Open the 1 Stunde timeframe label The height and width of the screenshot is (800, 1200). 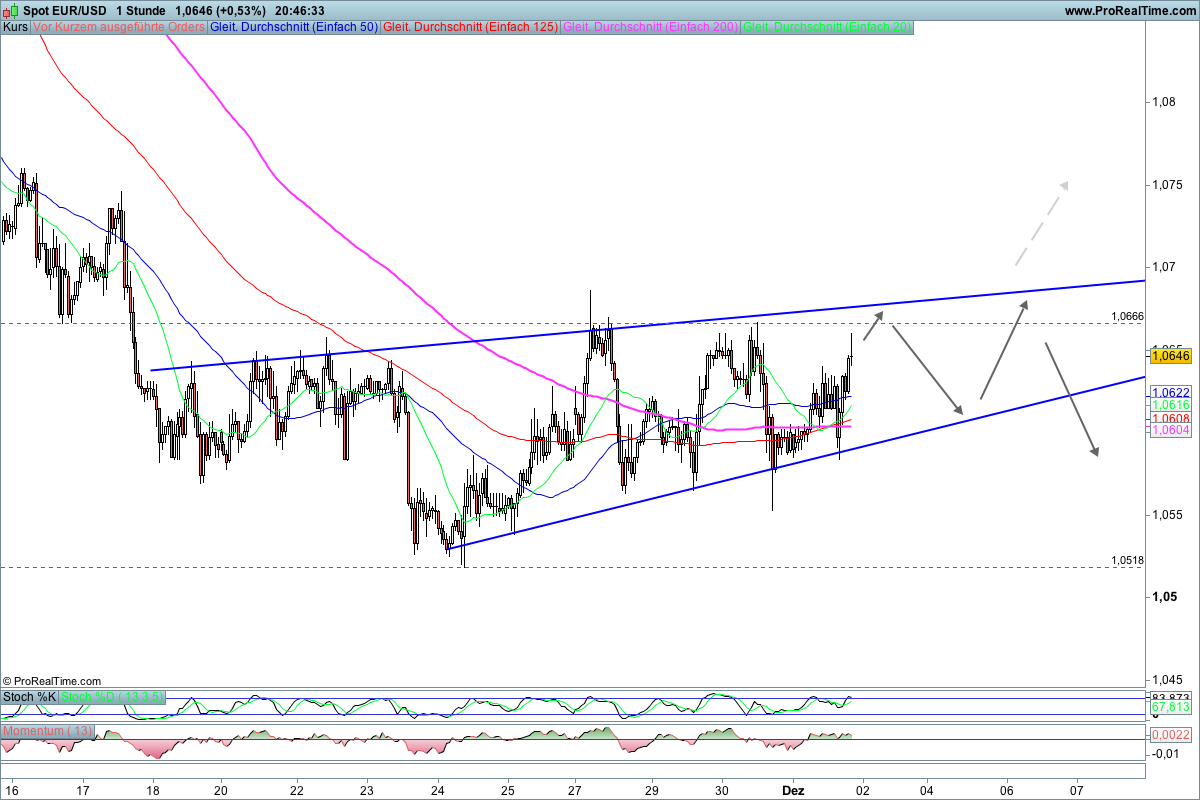[x=141, y=10]
